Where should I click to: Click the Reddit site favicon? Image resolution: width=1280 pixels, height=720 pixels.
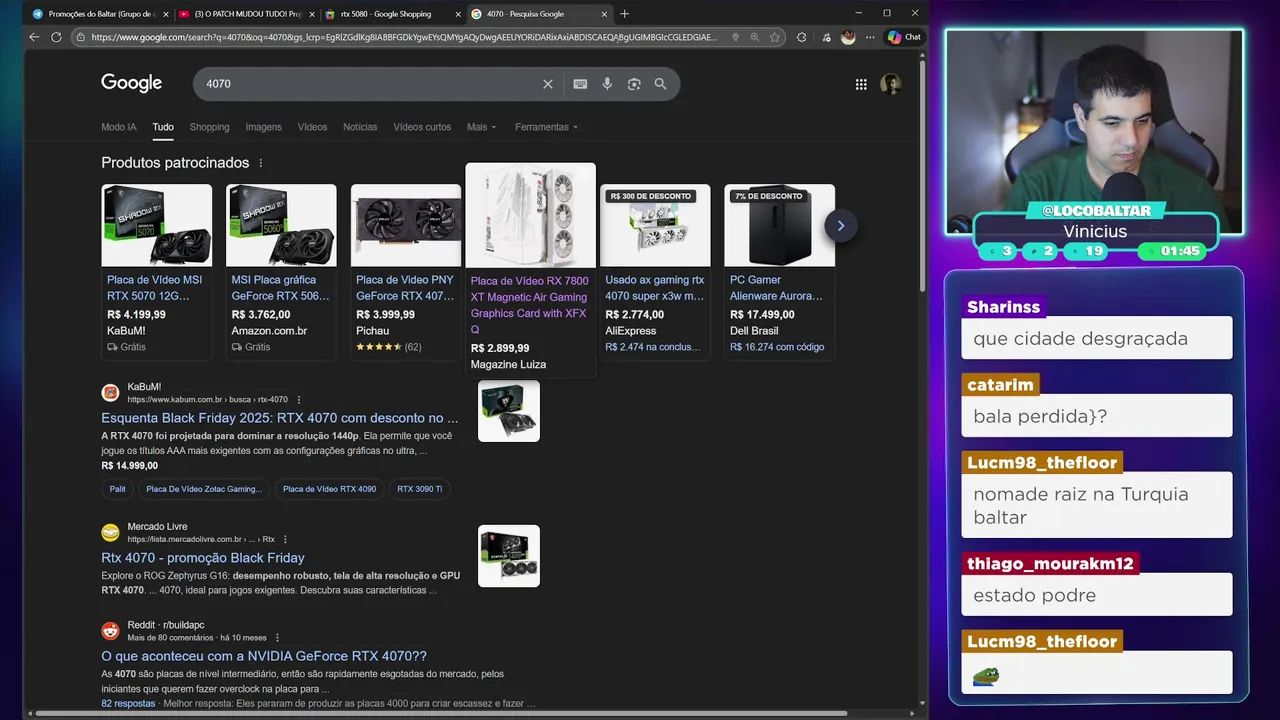pyautogui.click(x=110, y=631)
